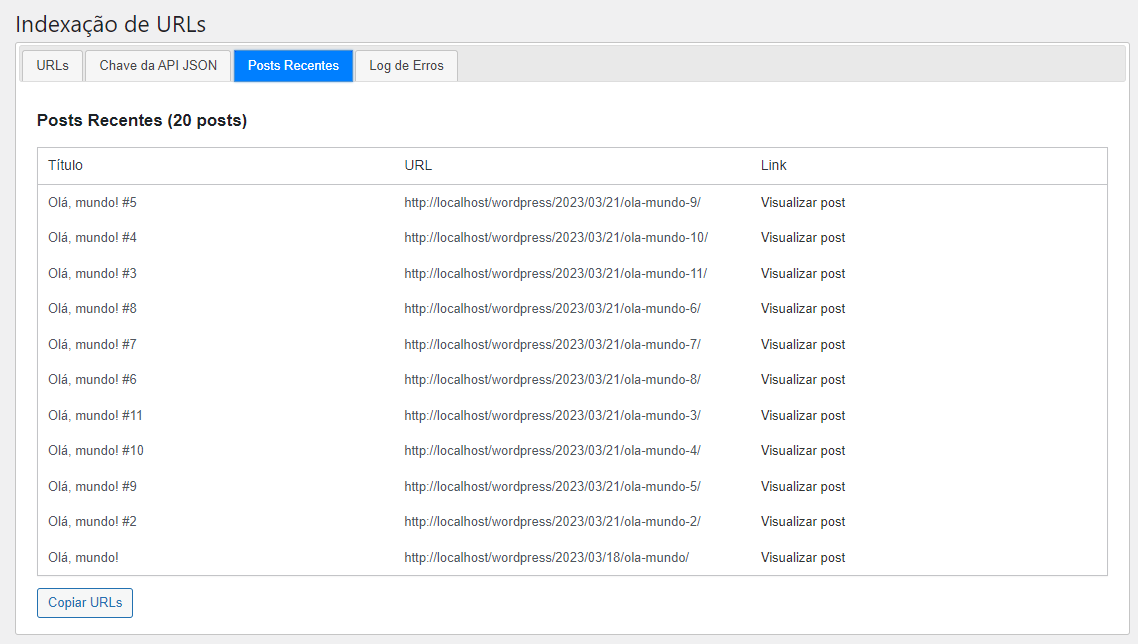Click the unnumbered Olá, mundo! title
Viewport: 1138px width, 644px height.
(x=83, y=558)
